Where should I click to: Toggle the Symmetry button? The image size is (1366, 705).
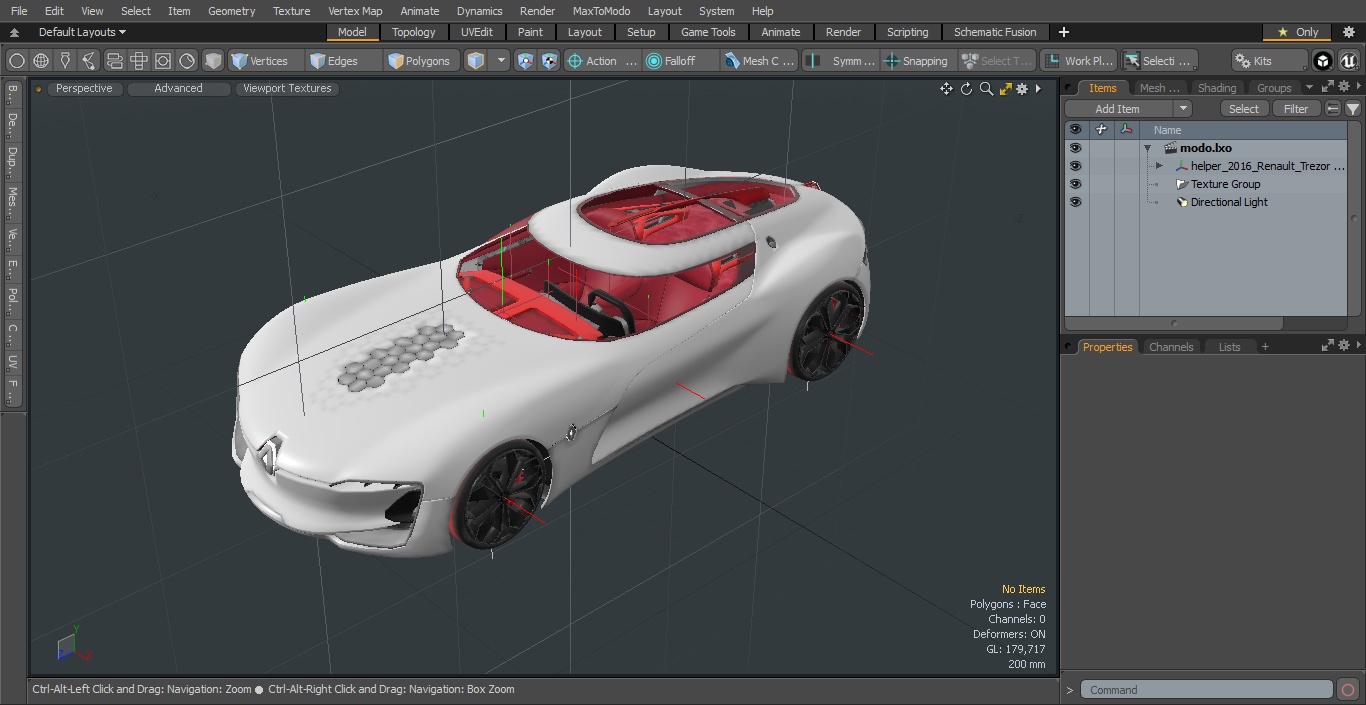pos(842,61)
